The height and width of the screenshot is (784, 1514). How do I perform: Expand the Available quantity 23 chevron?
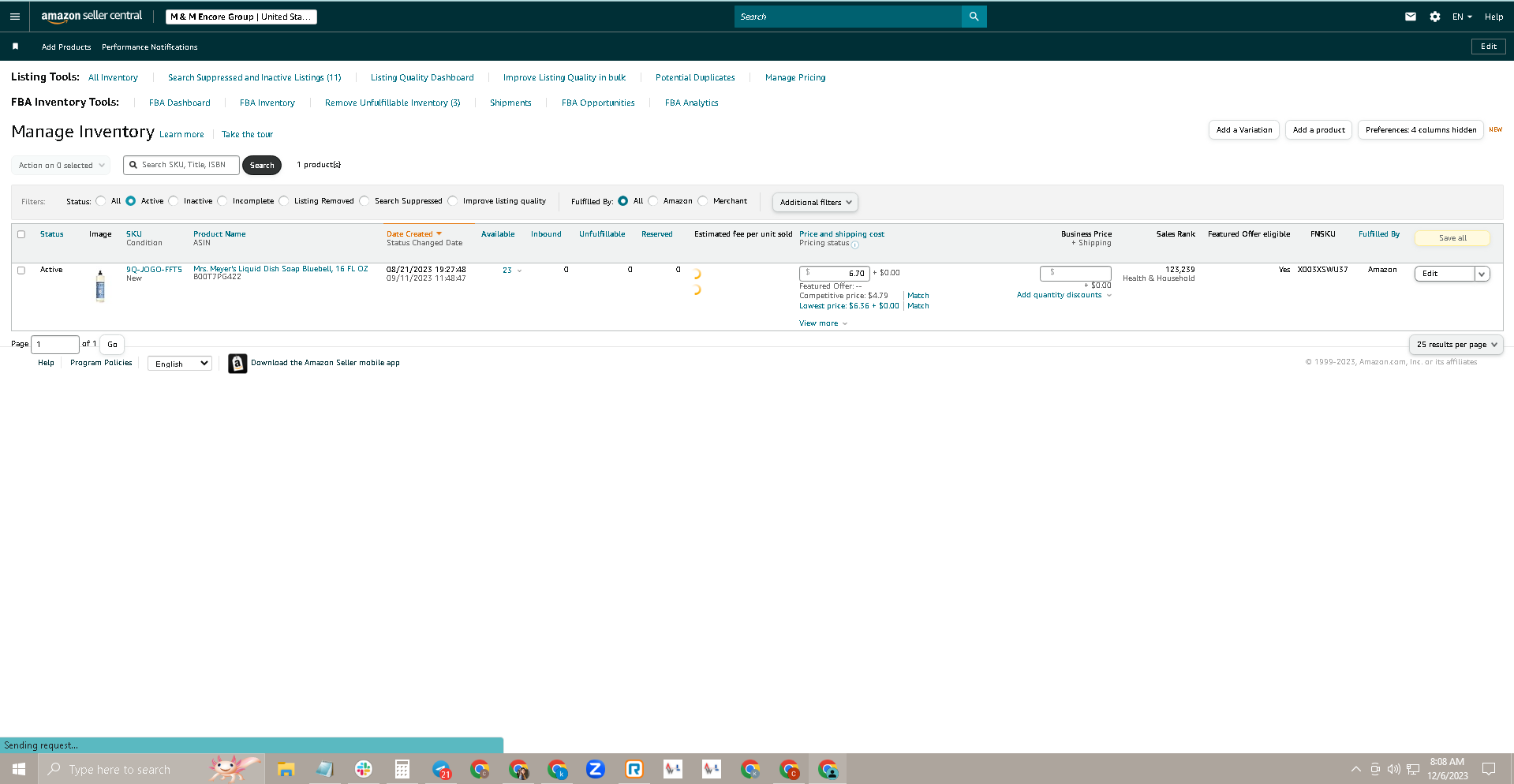(519, 271)
